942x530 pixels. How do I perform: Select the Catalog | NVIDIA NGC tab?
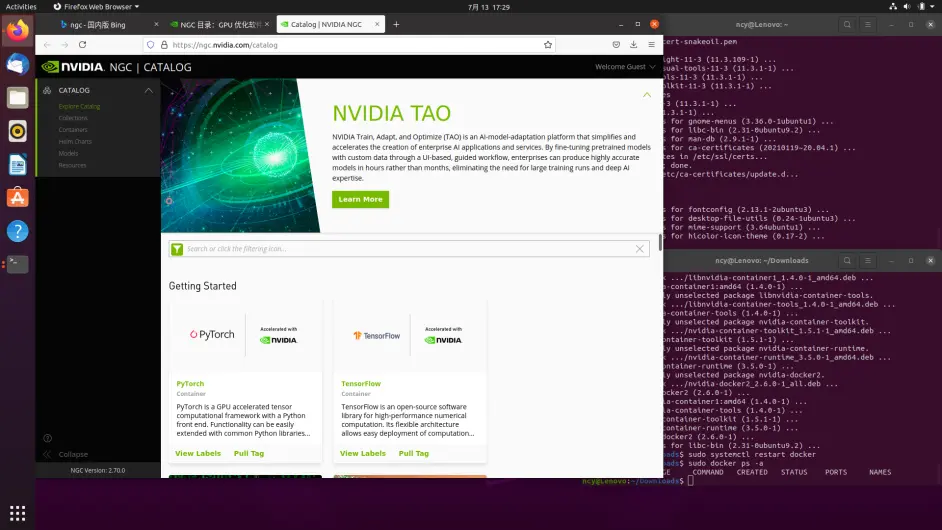pos(326,25)
